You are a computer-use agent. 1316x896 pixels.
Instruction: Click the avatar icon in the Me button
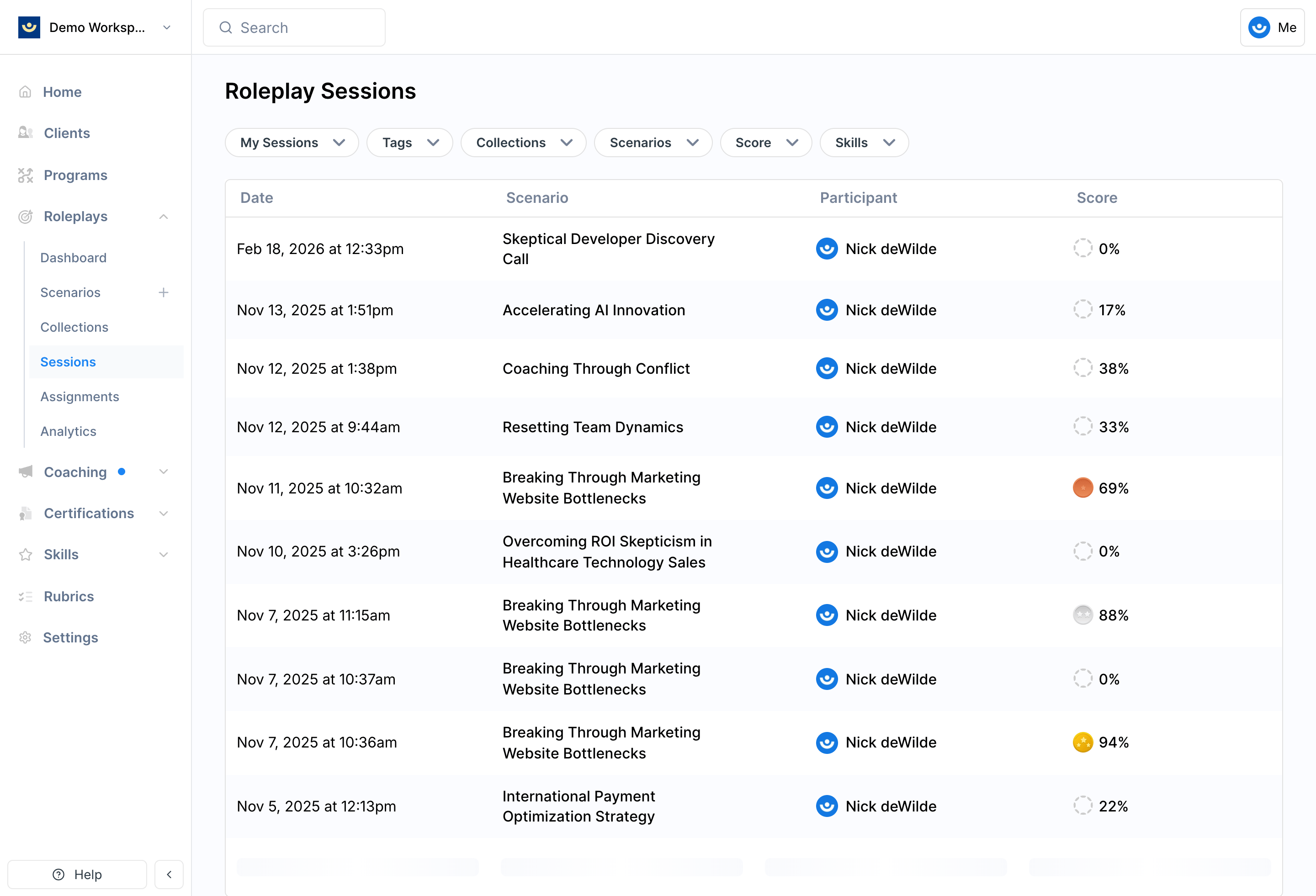tap(1259, 27)
